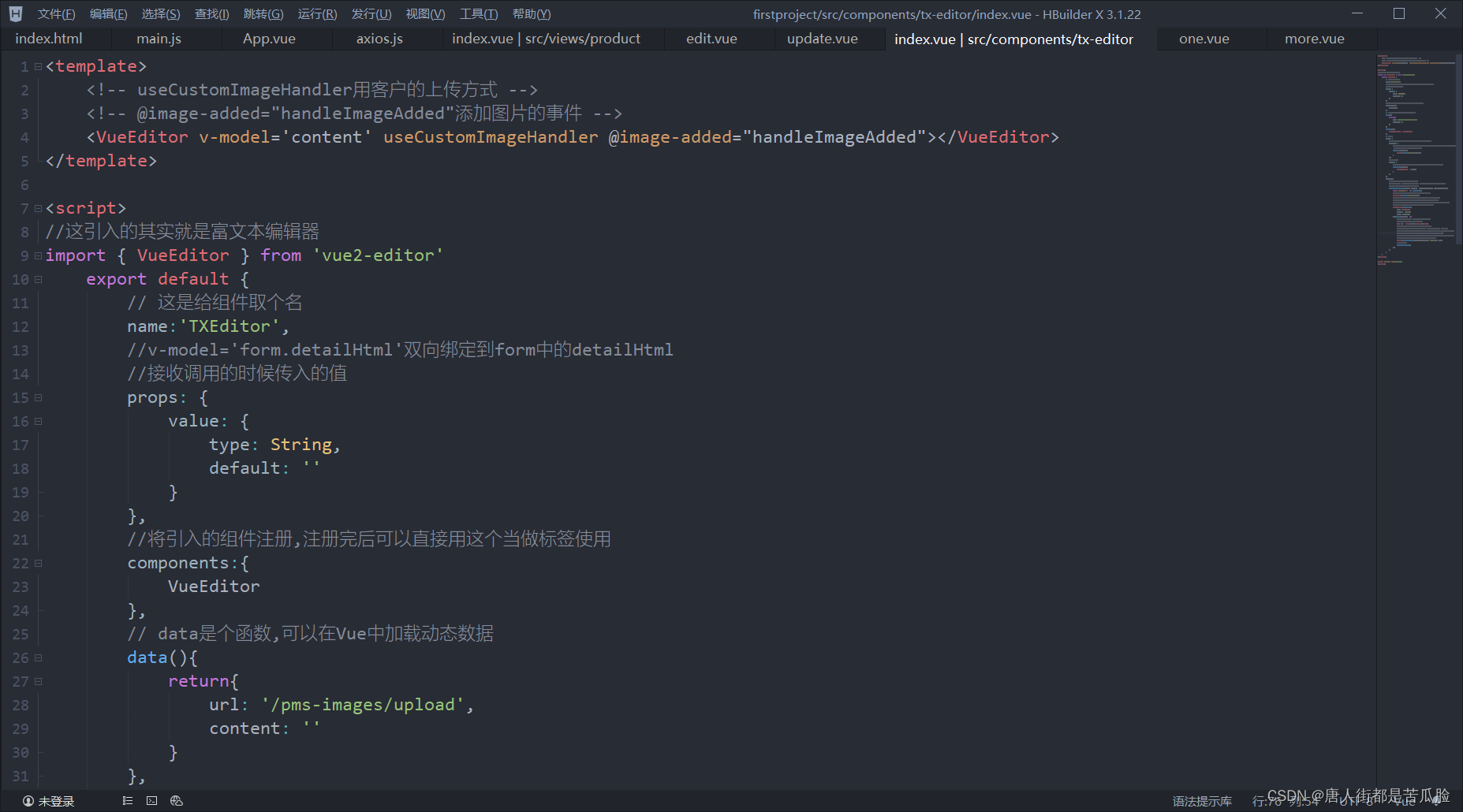This screenshot has height=812, width=1463.
Task: Open the outline list icon in status bar
Action: coord(128,801)
